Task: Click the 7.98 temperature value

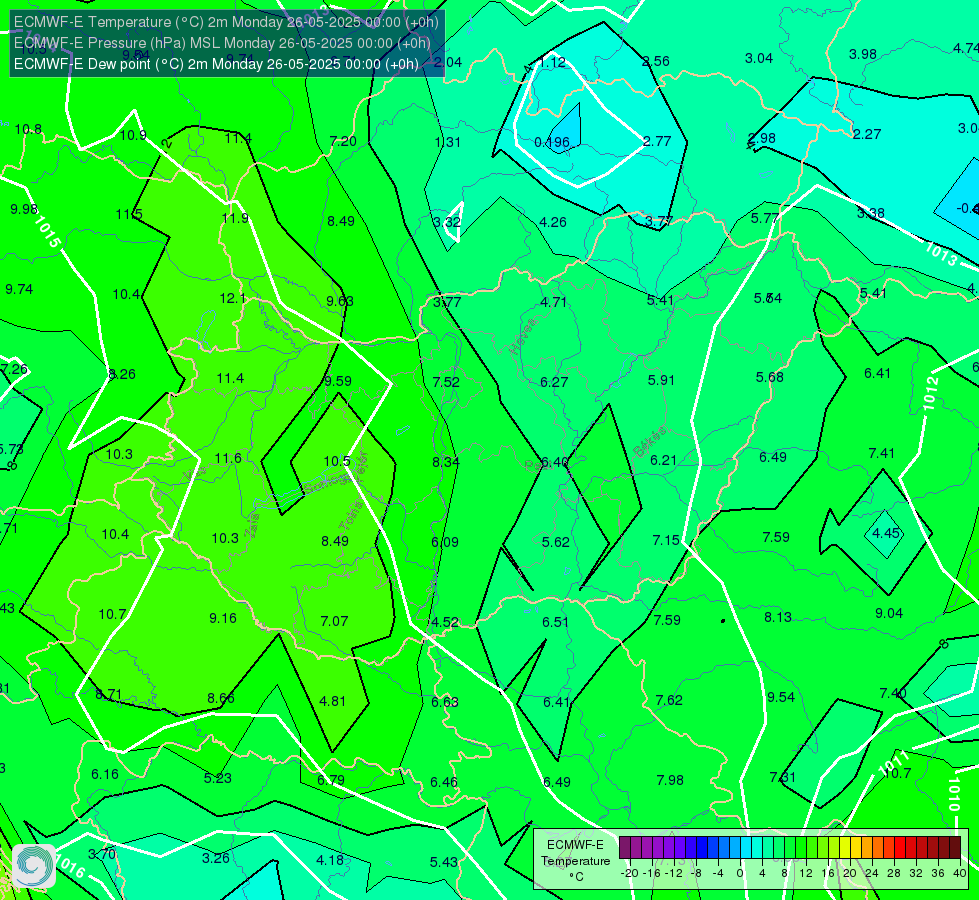Action: click(x=671, y=781)
